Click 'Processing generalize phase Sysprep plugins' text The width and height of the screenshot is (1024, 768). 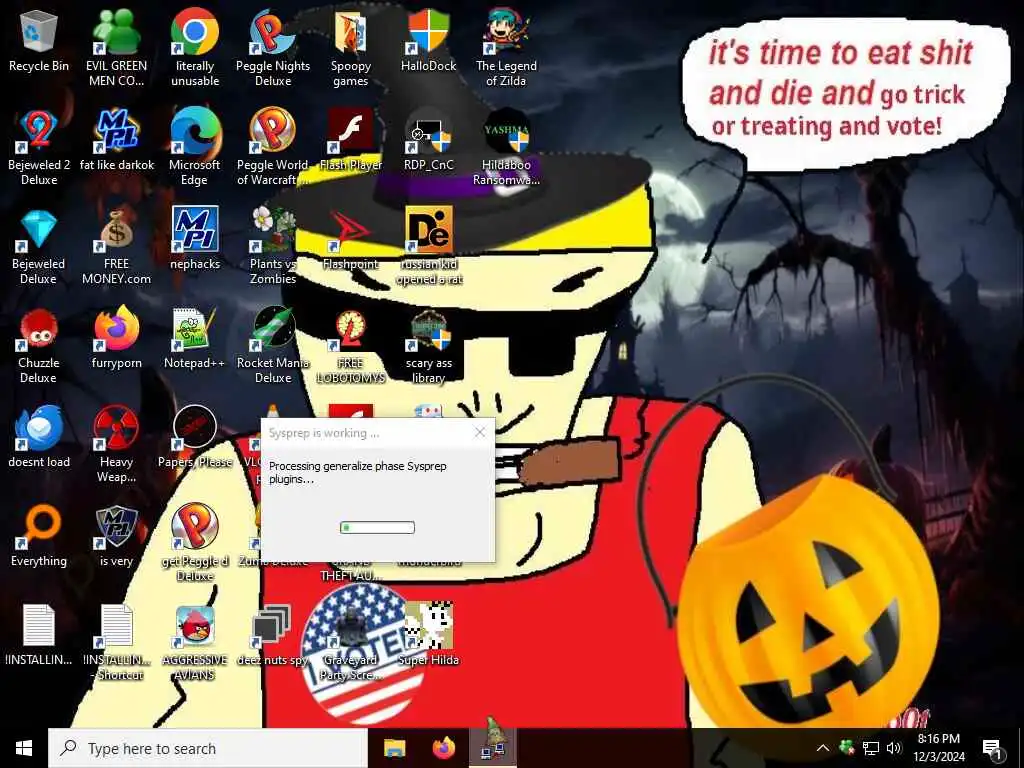[358, 472]
